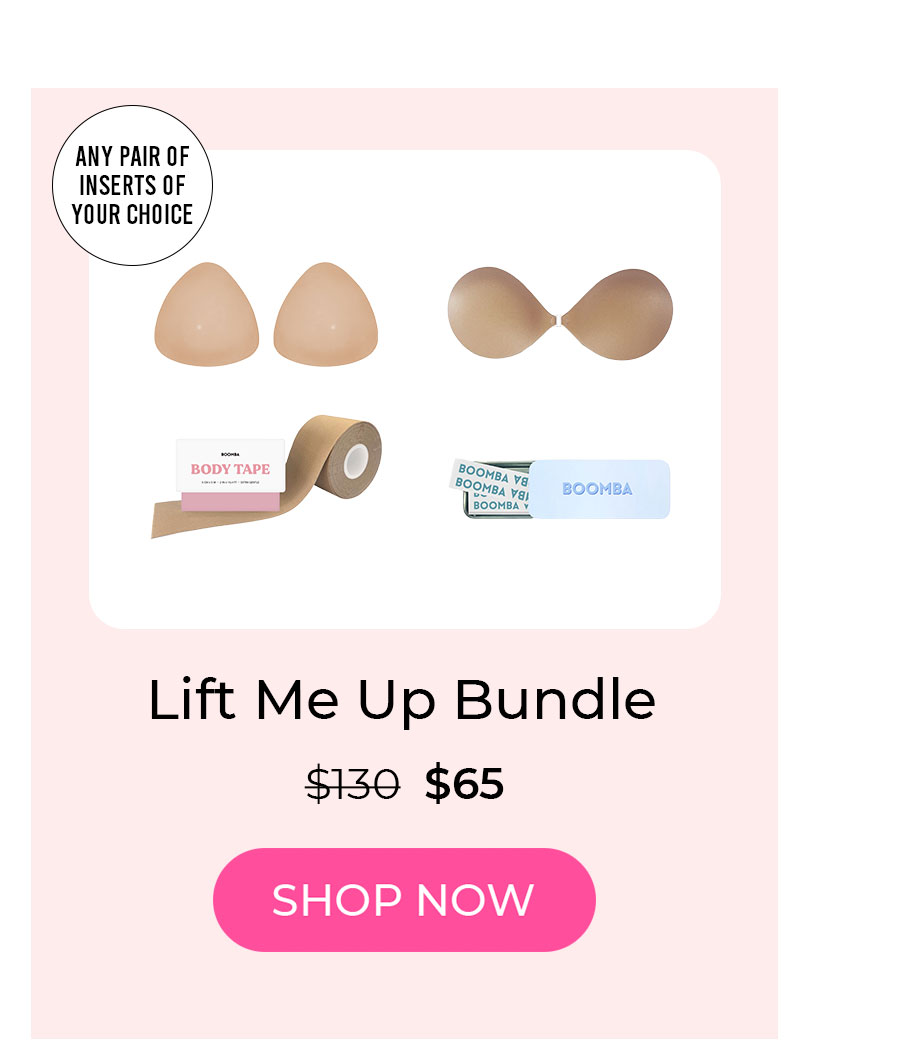Click the crossed-out $130 price

click(x=352, y=784)
